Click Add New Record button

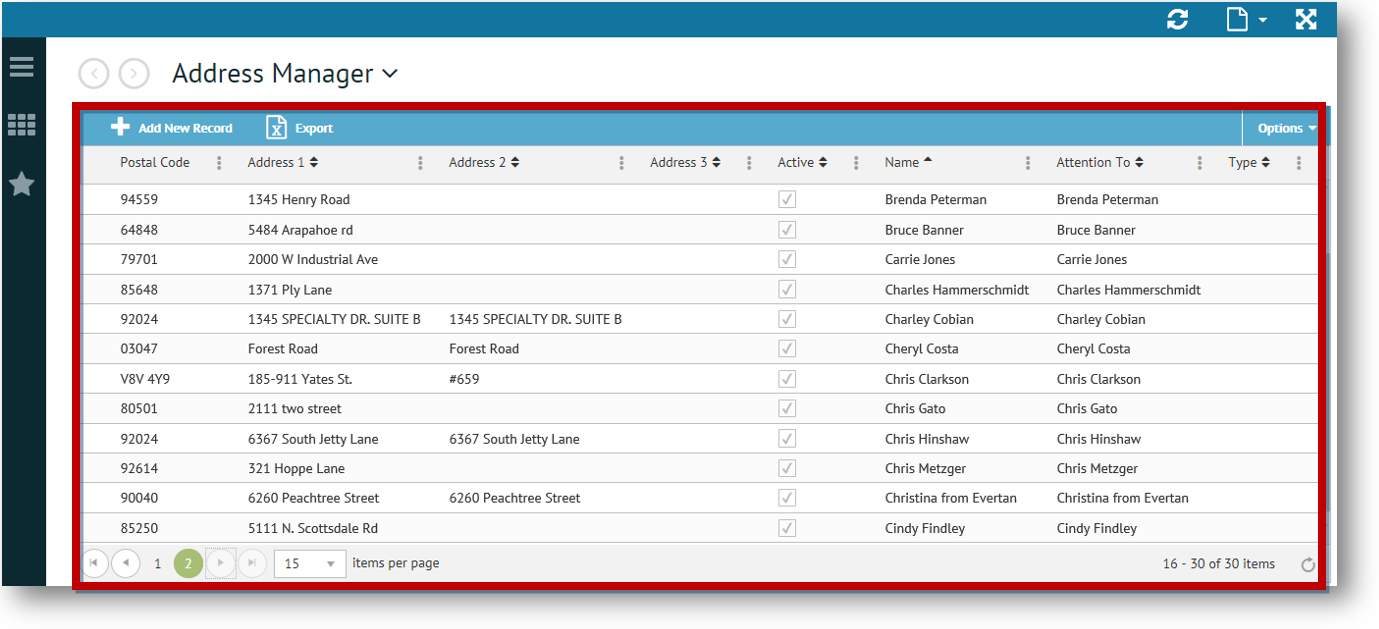(x=172, y=128)
